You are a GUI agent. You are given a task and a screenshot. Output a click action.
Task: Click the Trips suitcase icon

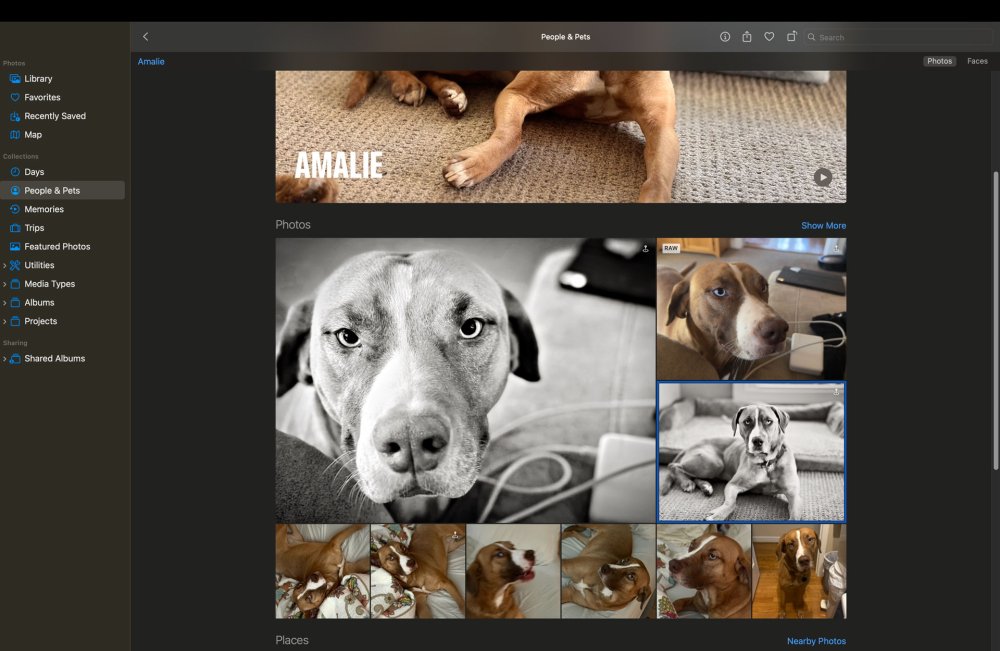tap(15, 228)
